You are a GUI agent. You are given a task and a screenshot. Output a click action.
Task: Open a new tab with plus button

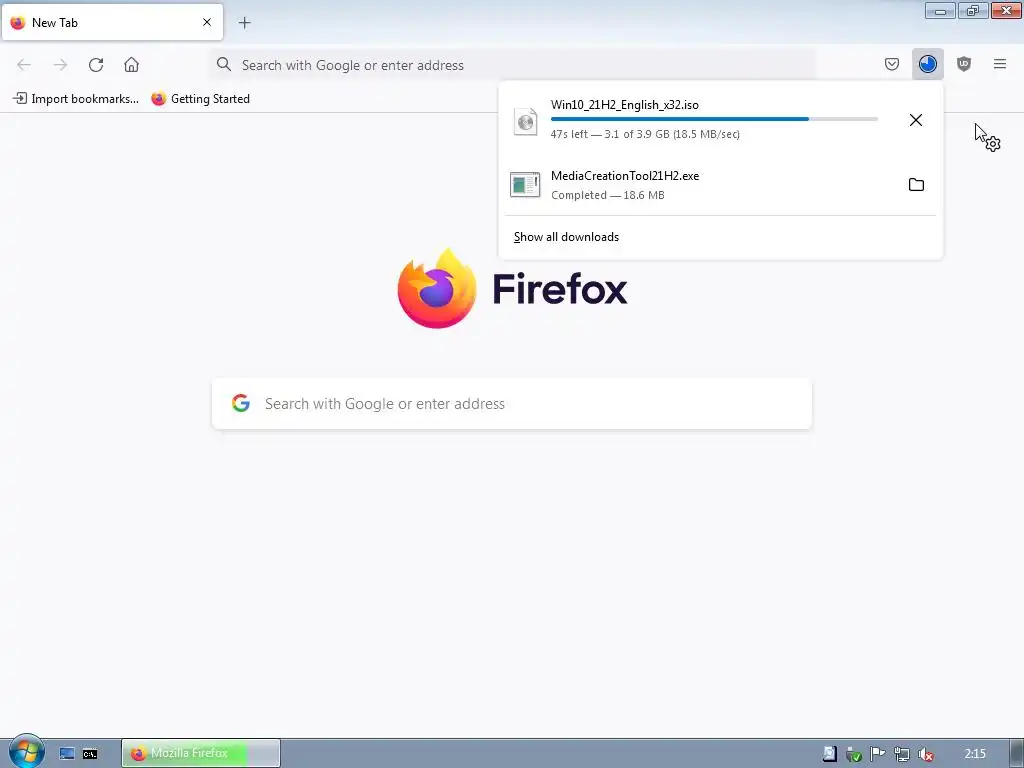(x=244, y=23)
